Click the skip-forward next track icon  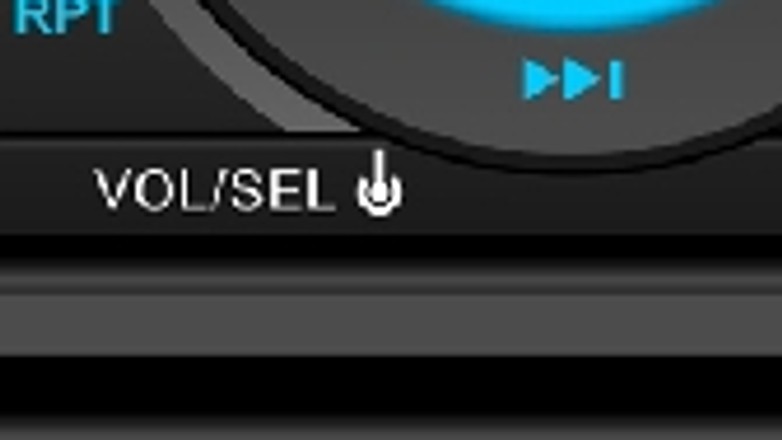click(573, 80)
